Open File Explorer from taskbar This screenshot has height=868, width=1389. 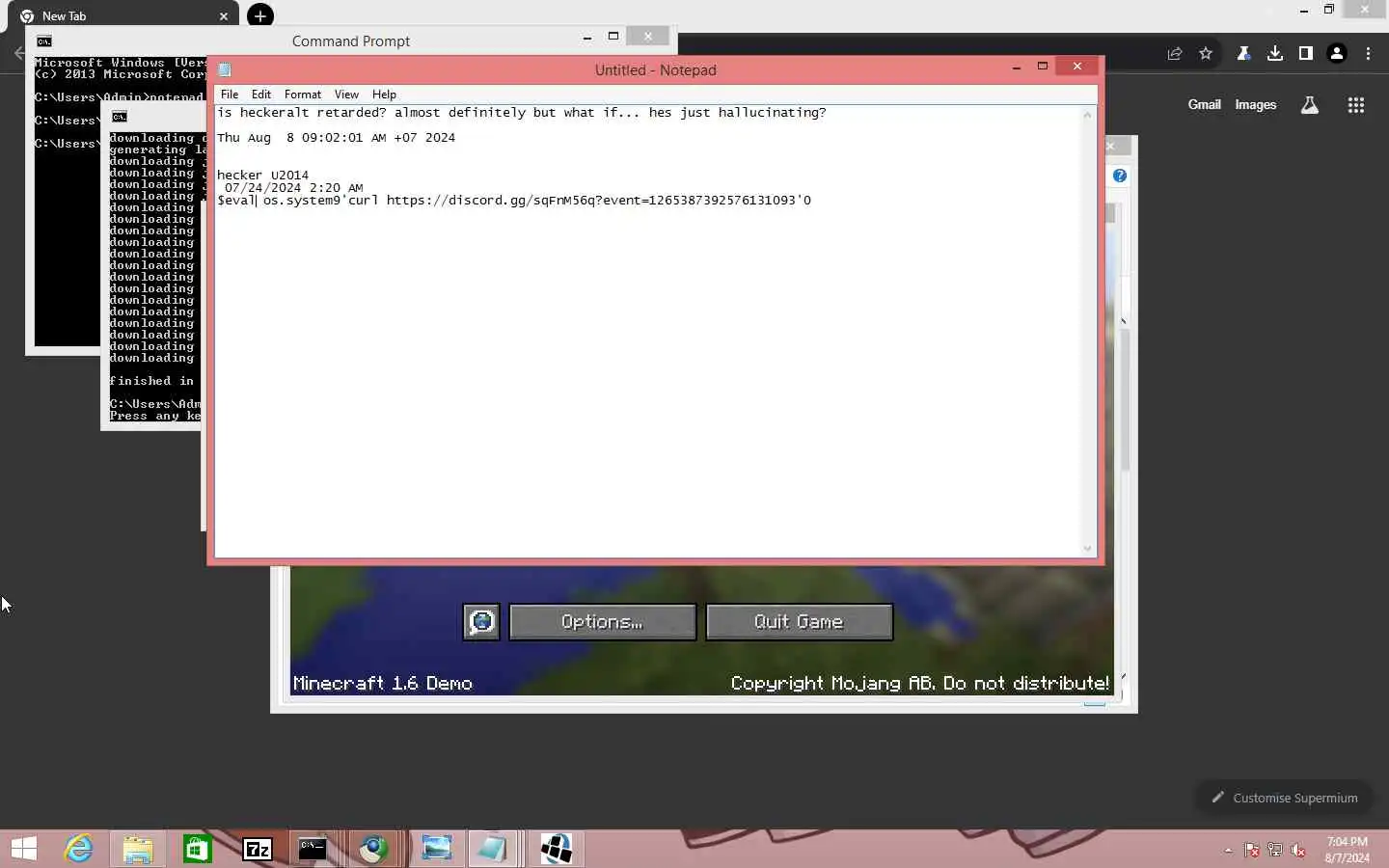click(x=138, y=849)
